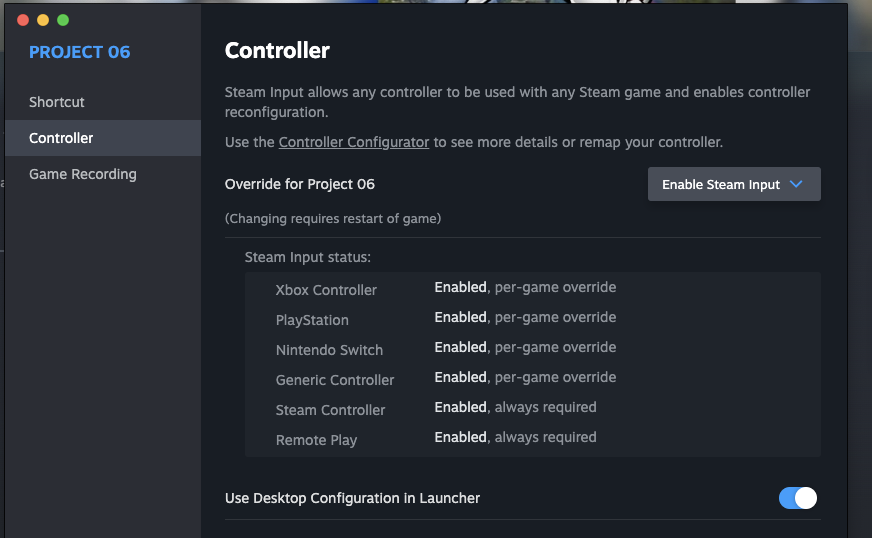This screenshot has width=872, height=538.
Task: Select the PlayStation status entry
Action: (x=312, y=320)
